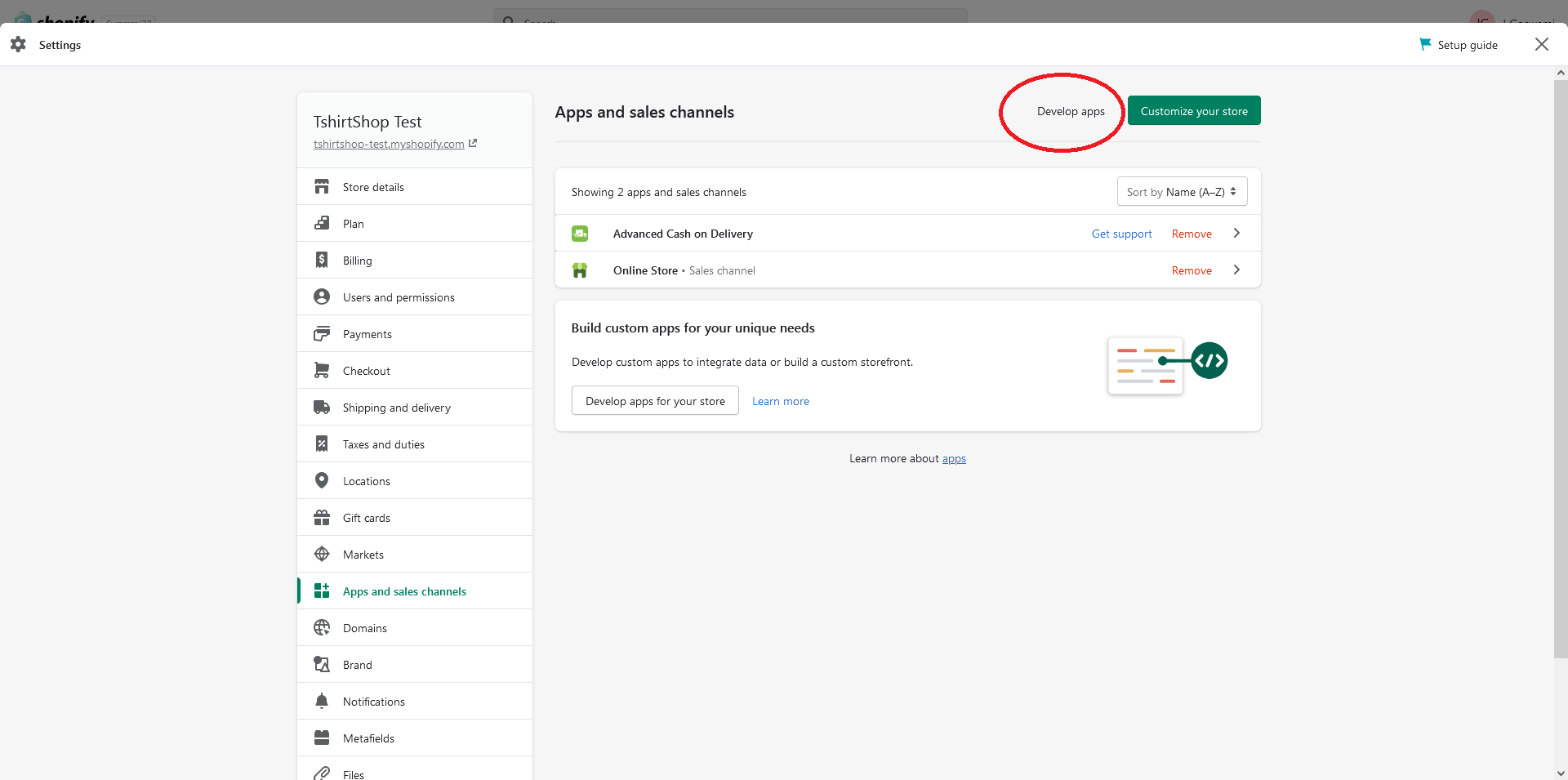The height and width of the screenshot is (780, 1568).
Task: Click the Gift cards gift icon
Action: [x=322, y=517]
